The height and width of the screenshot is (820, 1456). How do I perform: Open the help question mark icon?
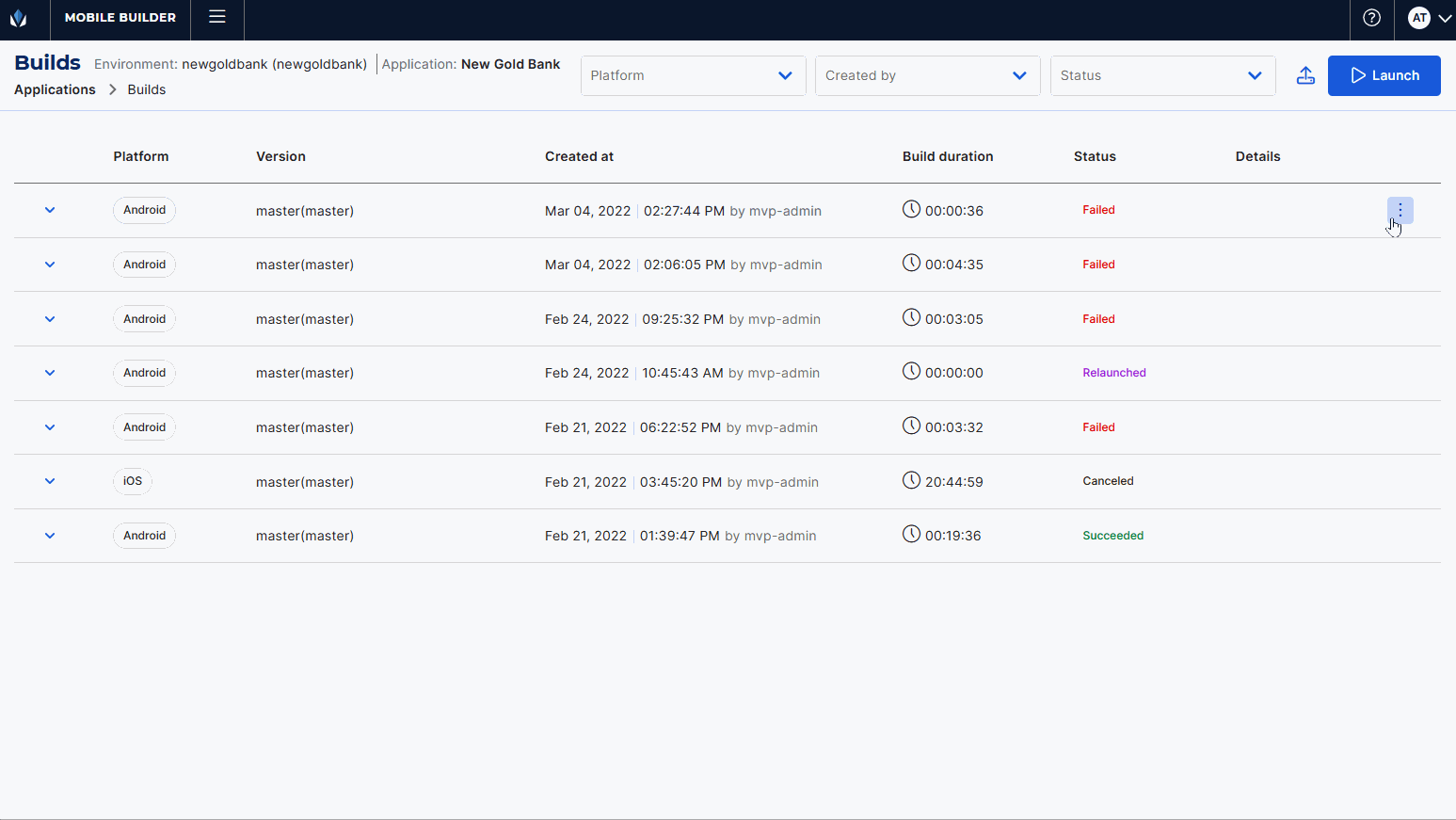click(x=1371, y=18)
